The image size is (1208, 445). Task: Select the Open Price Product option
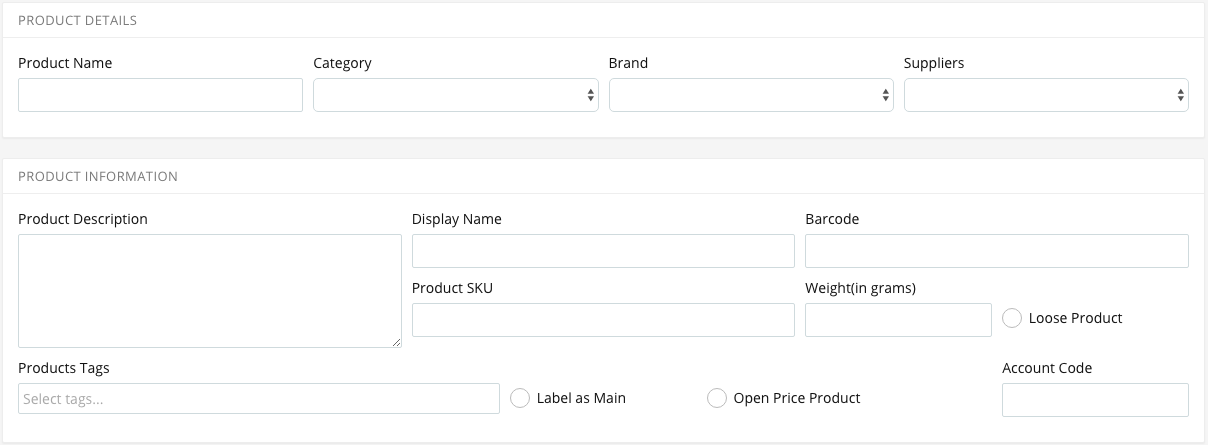coord(717,398)
